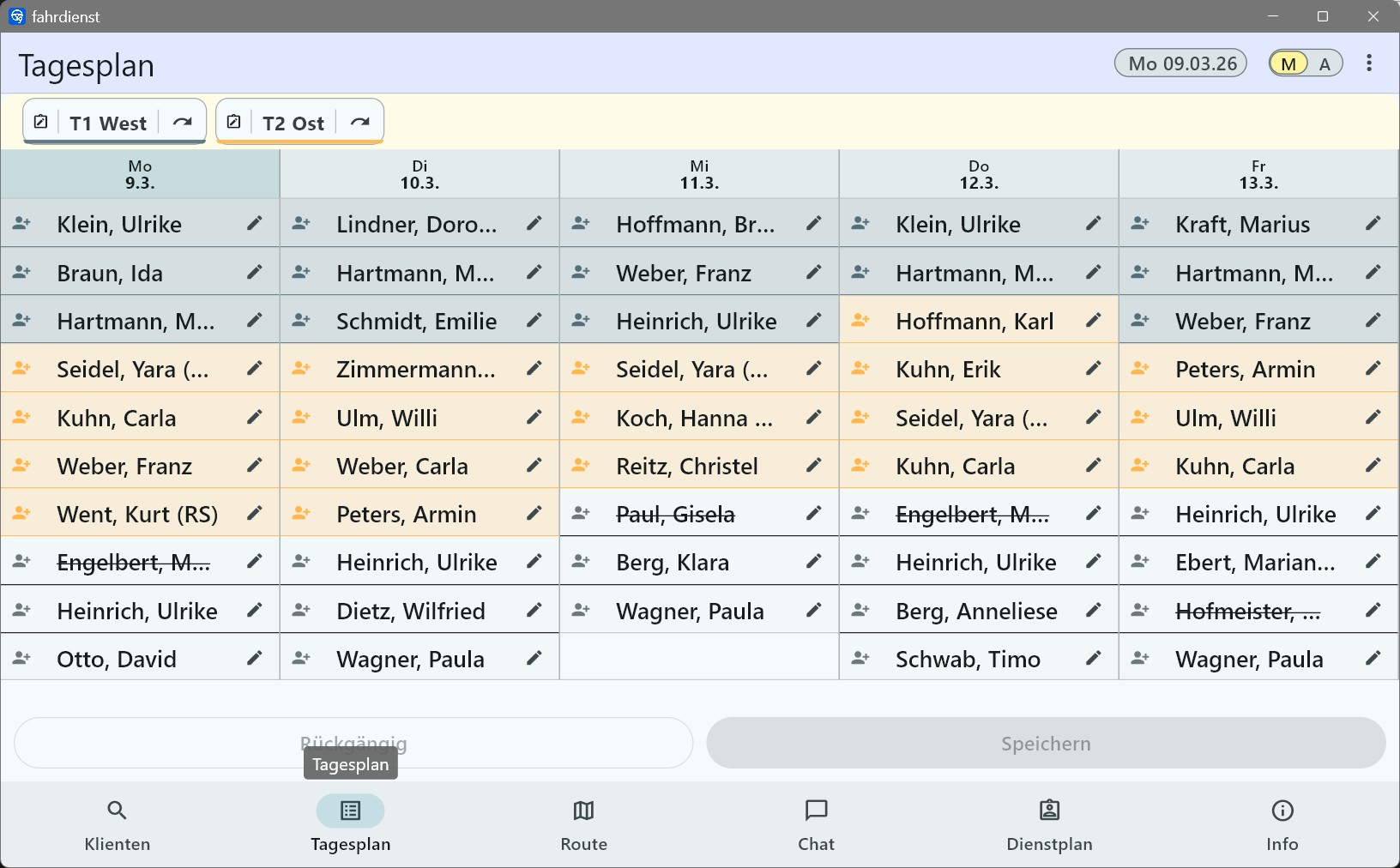1400x868 pixels.
Task: Edit the struck-through Paul, Gisela entry
Action: 813,514
